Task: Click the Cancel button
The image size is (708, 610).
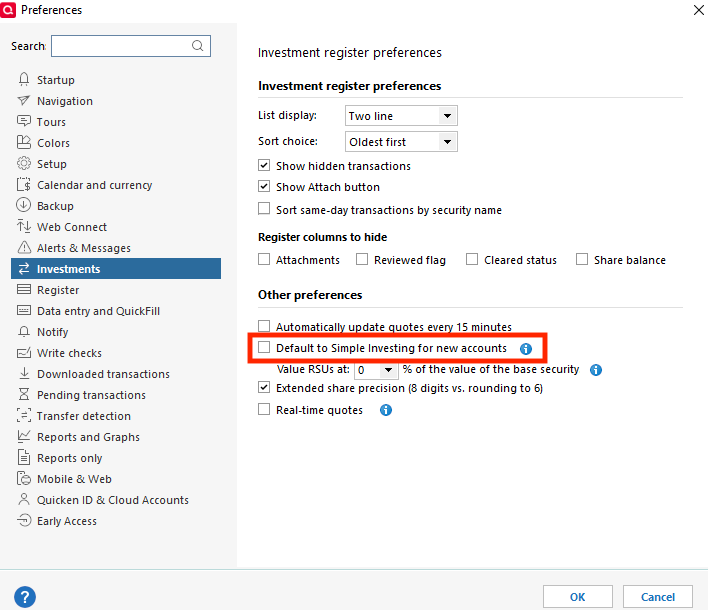Action: tap(658, 597)
